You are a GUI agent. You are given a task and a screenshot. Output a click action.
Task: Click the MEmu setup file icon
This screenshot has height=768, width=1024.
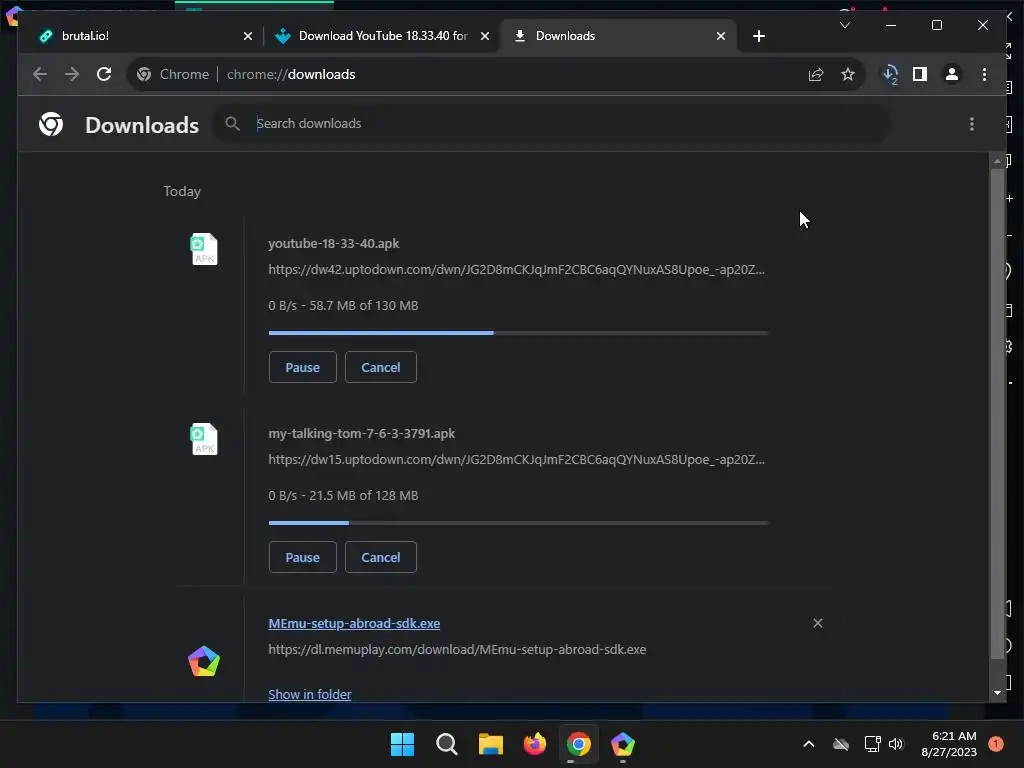coord(204,661)
